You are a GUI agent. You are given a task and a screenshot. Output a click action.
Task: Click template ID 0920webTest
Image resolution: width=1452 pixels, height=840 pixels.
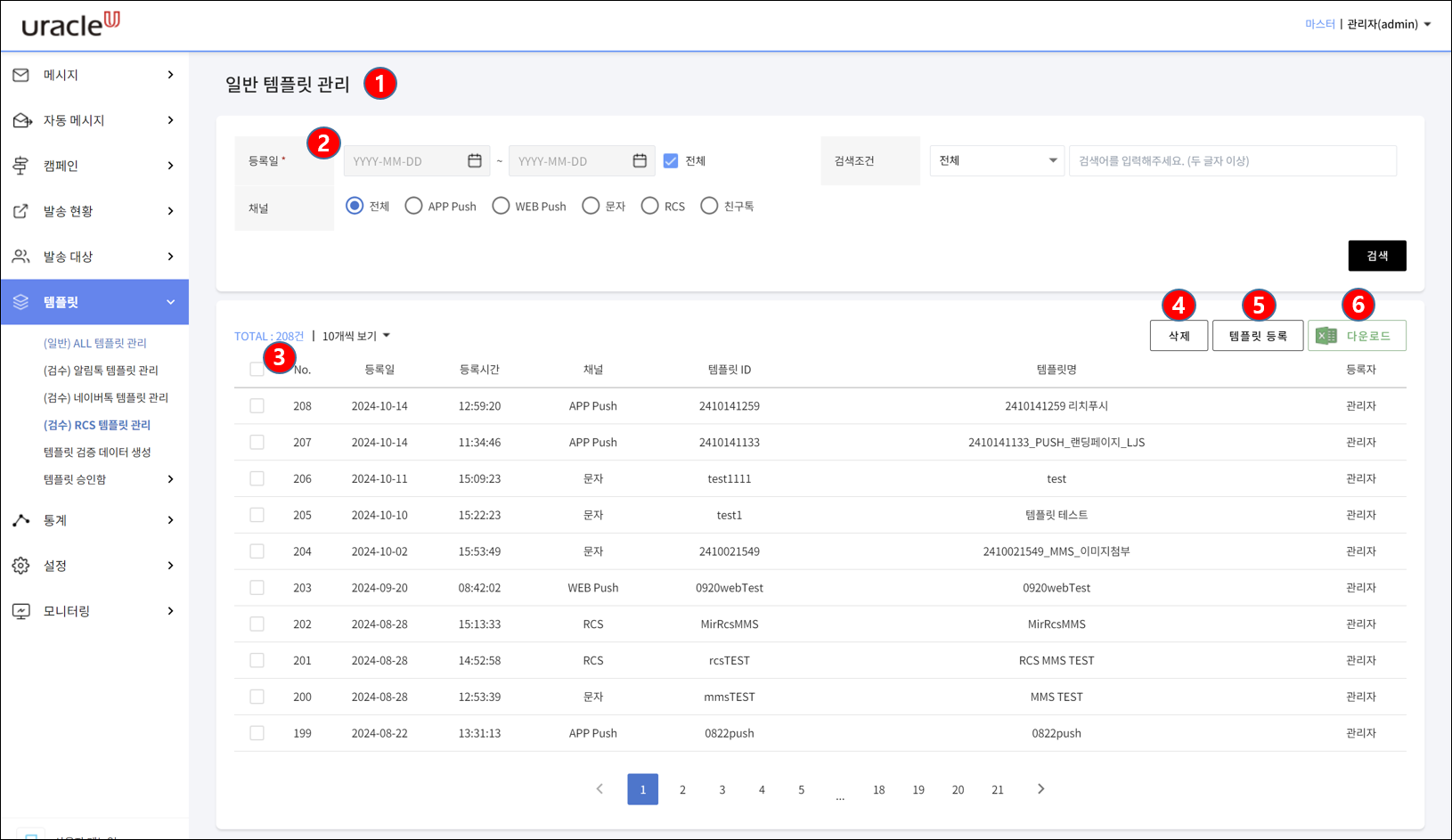pos(730,588)
